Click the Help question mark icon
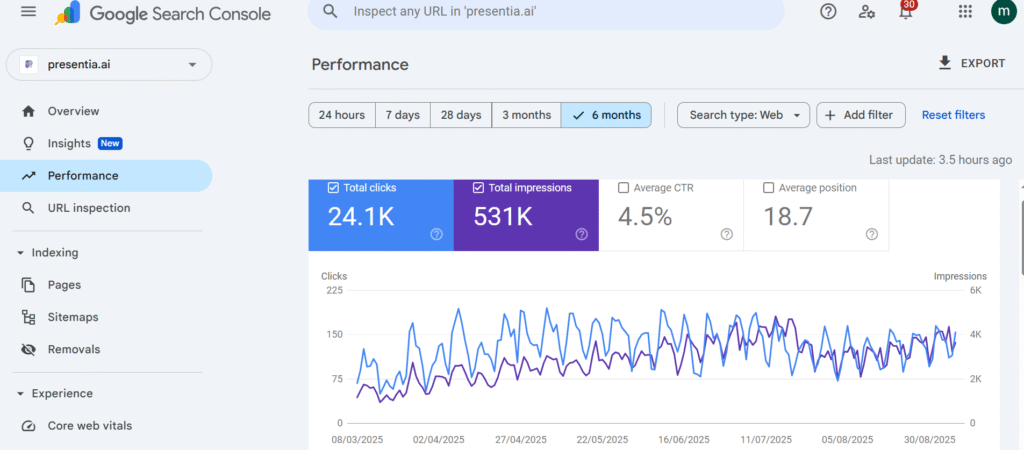Viewport: 1024px width, 450px height. point(828,12)
